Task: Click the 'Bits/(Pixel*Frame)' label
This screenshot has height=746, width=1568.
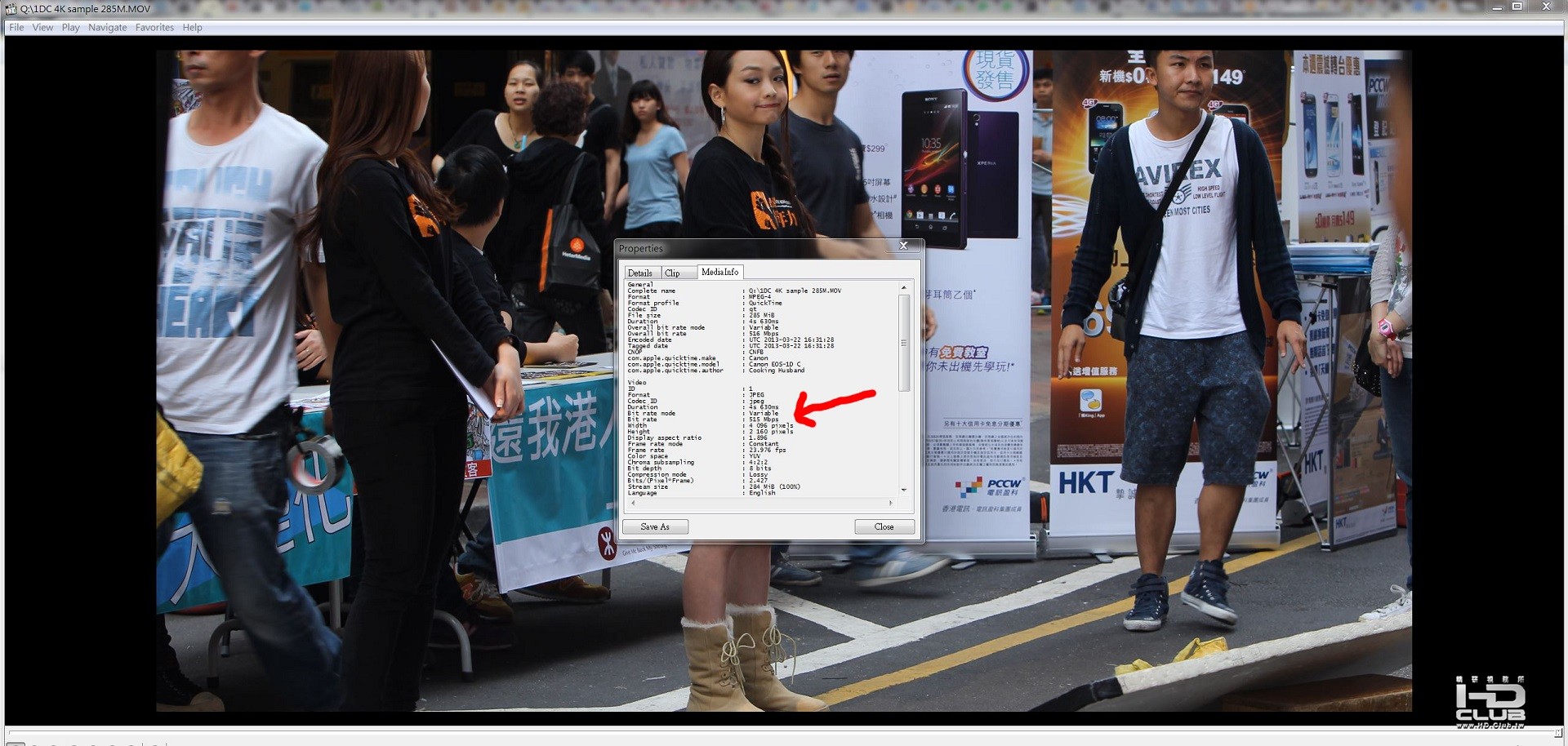Action: [x=661, y=481]
